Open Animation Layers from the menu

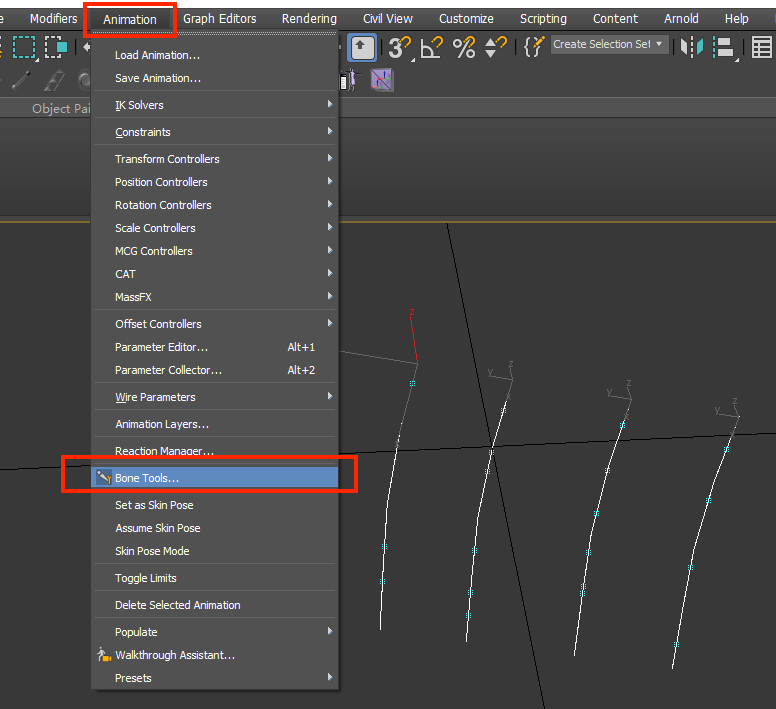click(x=215, y=424)
